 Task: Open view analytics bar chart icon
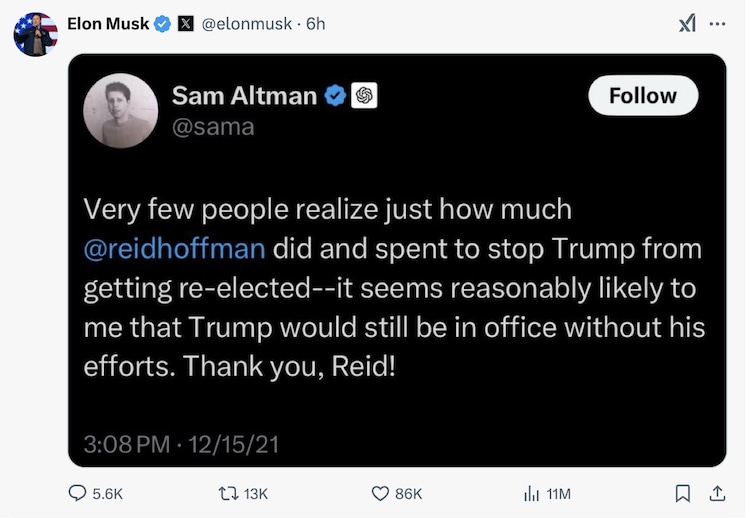click(532, 493)
